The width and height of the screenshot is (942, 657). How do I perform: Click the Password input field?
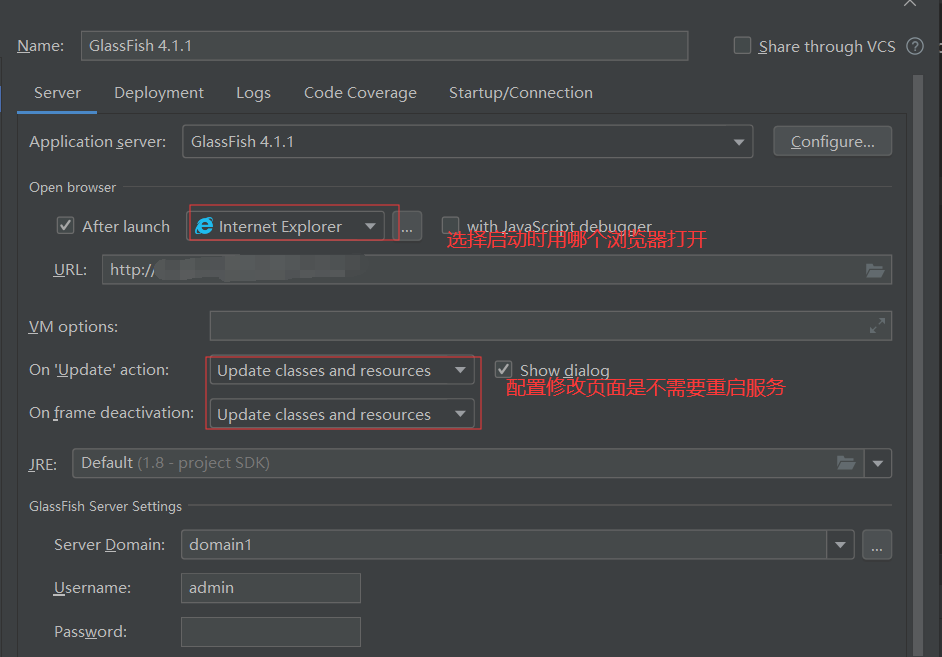(x=271, y=632)
